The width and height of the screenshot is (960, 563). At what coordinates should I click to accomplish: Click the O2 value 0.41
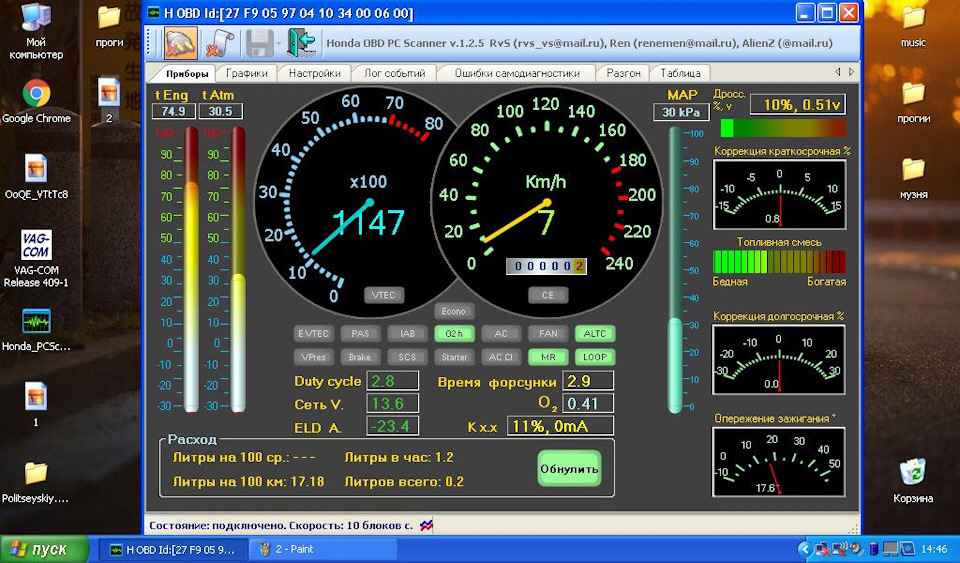pyautogui.click(x=588, y=403)
